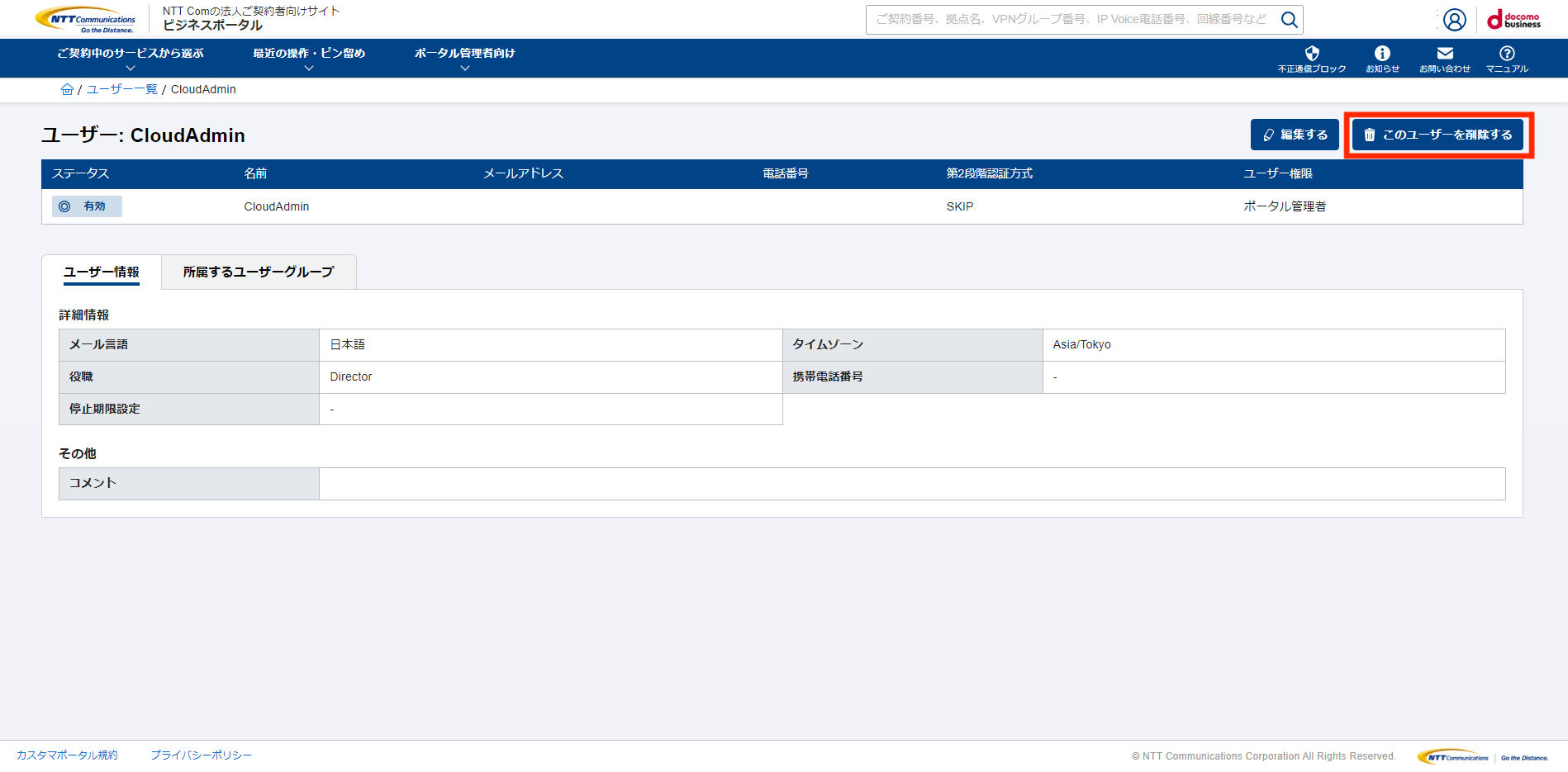Click the home icon in breadcrumb
This screenshot has height=772, width=1568.
coord(67,89)
